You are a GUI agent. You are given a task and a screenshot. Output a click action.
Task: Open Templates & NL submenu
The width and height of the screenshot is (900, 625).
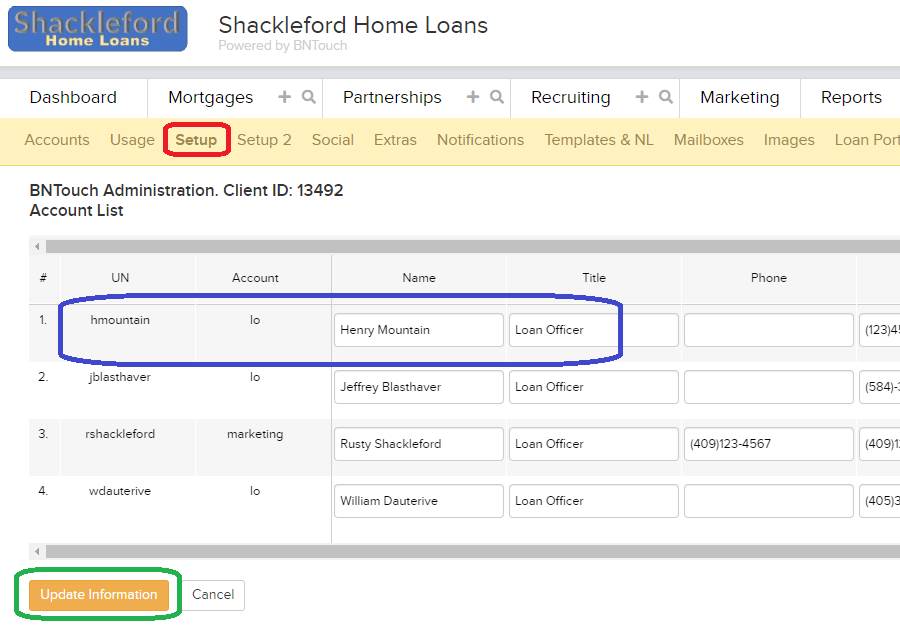coord(599,140)
